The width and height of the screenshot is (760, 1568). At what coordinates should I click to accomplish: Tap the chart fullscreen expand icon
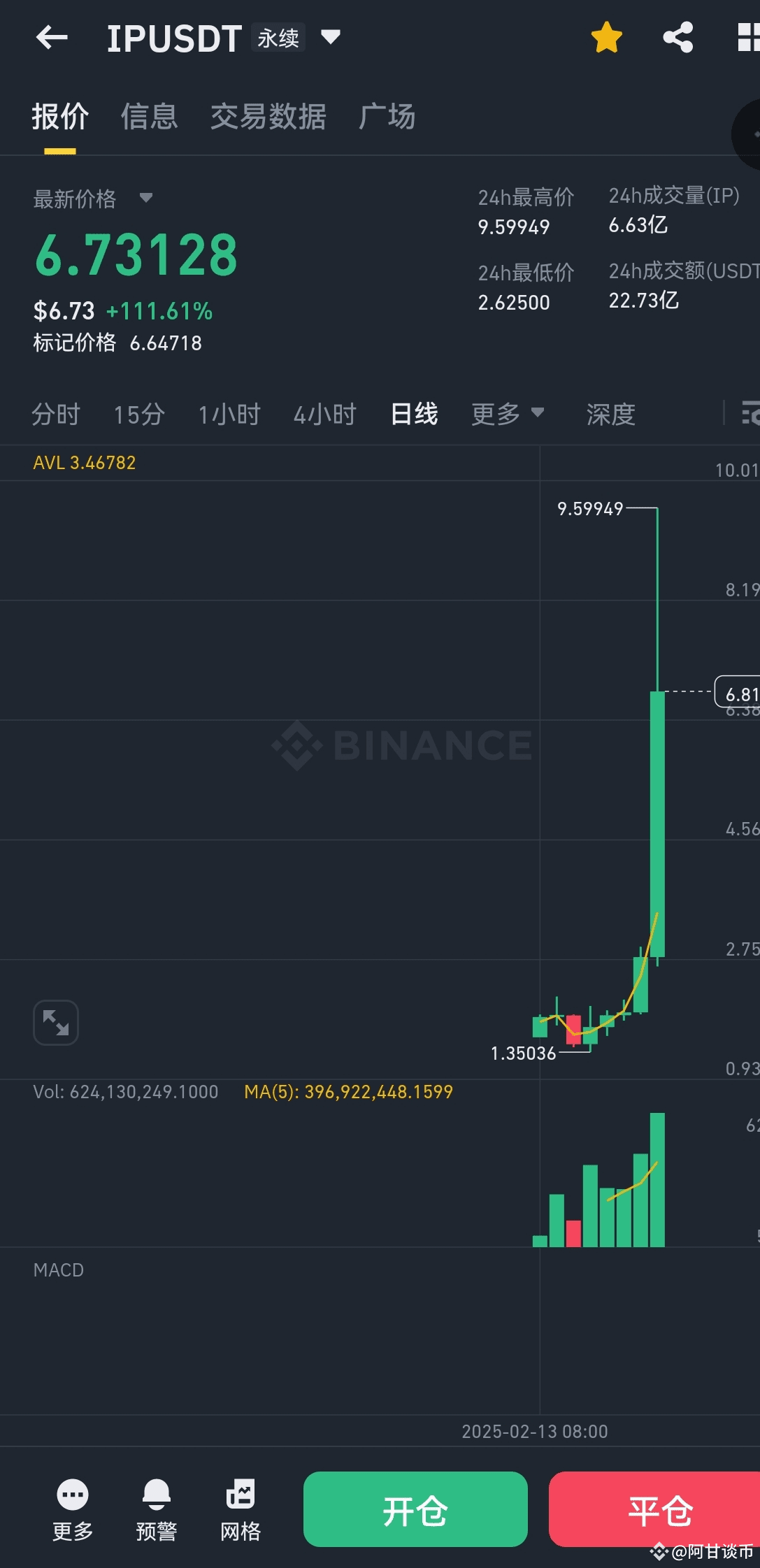[x=55, y=1022]
